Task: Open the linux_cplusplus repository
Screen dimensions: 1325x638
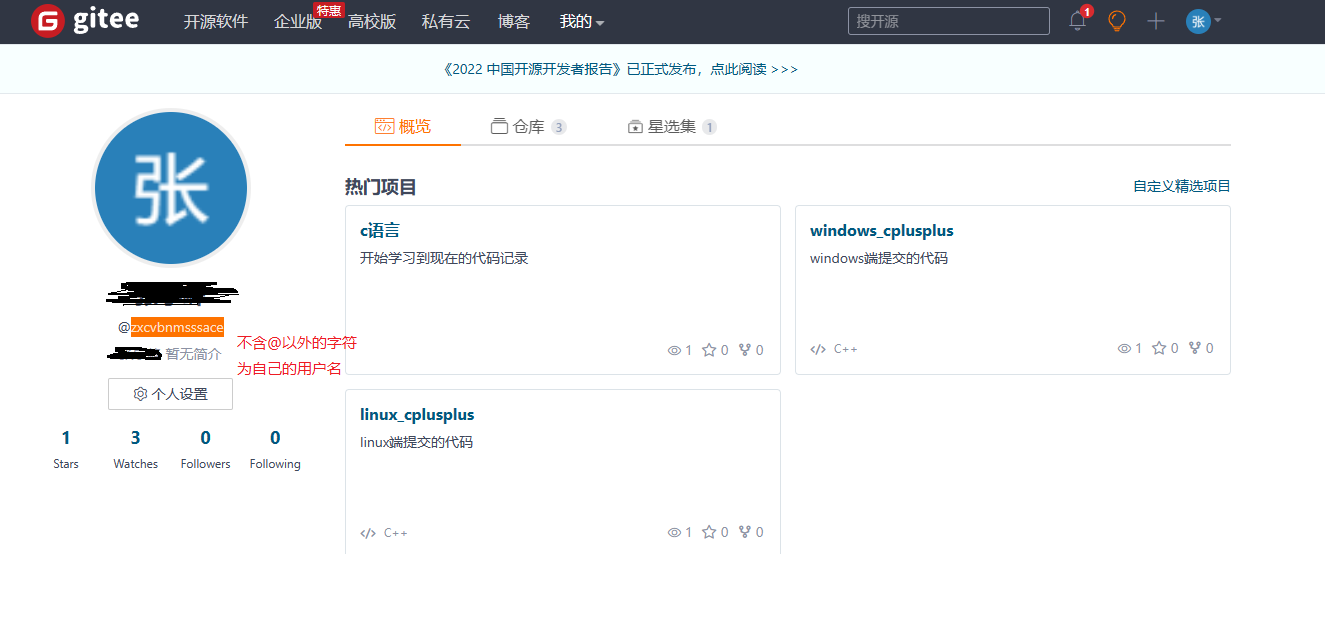Action: pos(417,414)
